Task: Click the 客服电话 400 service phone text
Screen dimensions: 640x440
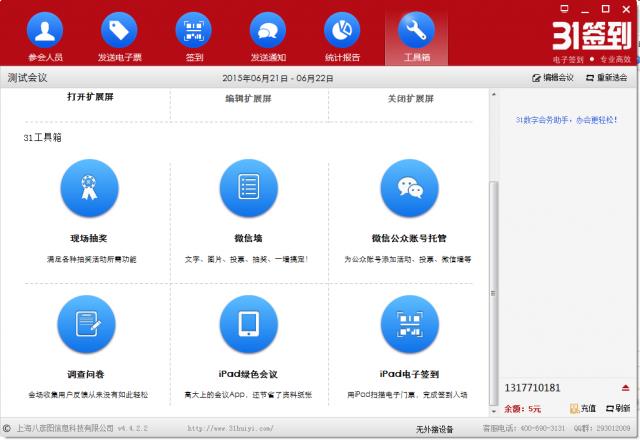Action: pyautogui.click(x=524, y=428)
